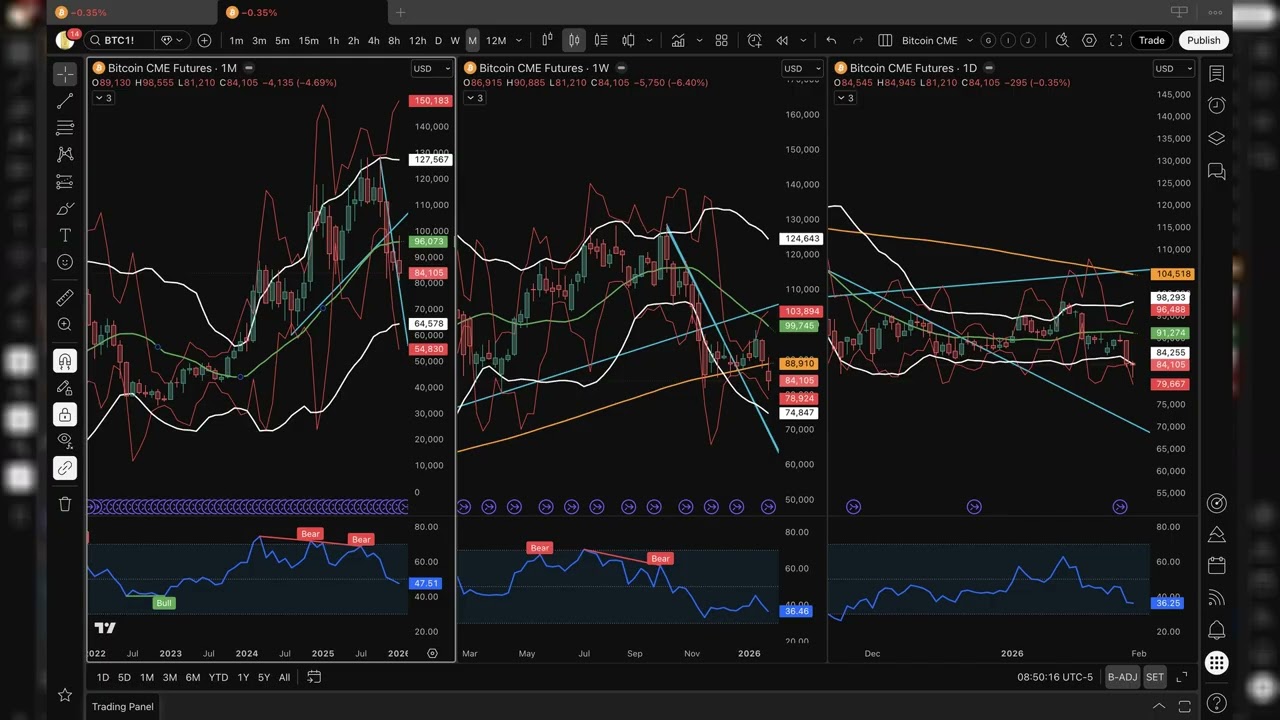Toggle magnet mode for drawings
1280x720 pixels.
pos(65,361)
